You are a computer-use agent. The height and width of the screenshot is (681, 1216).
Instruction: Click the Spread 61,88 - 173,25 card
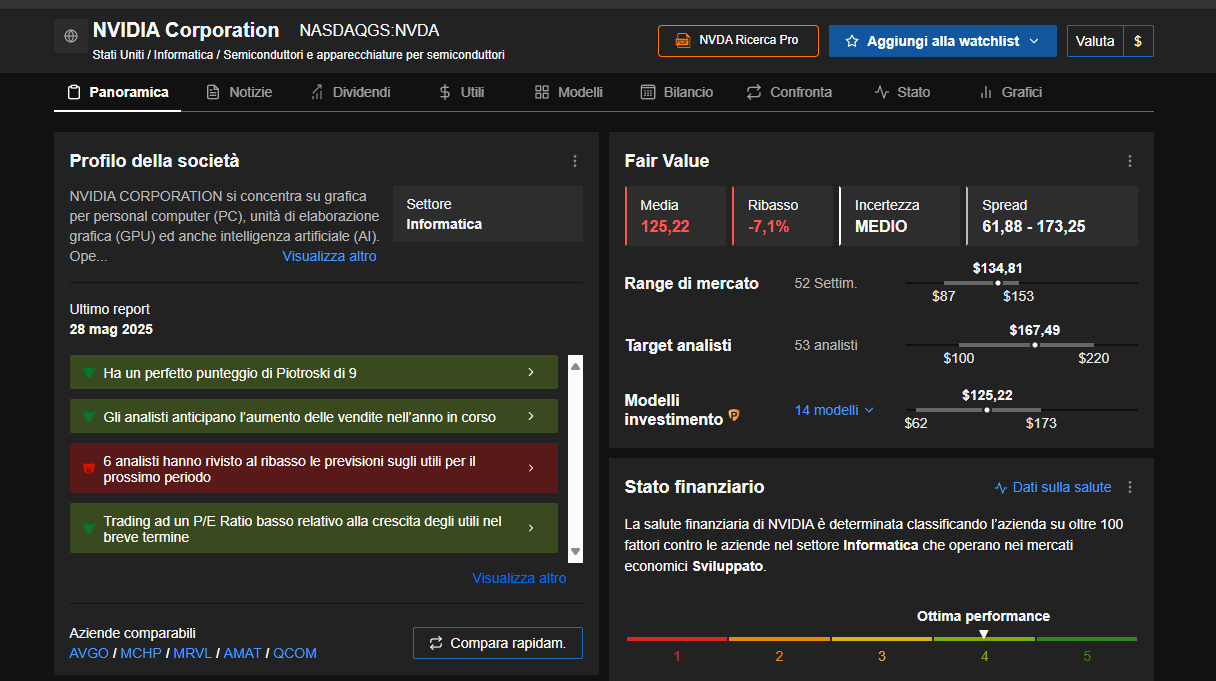coord(1052,216)
